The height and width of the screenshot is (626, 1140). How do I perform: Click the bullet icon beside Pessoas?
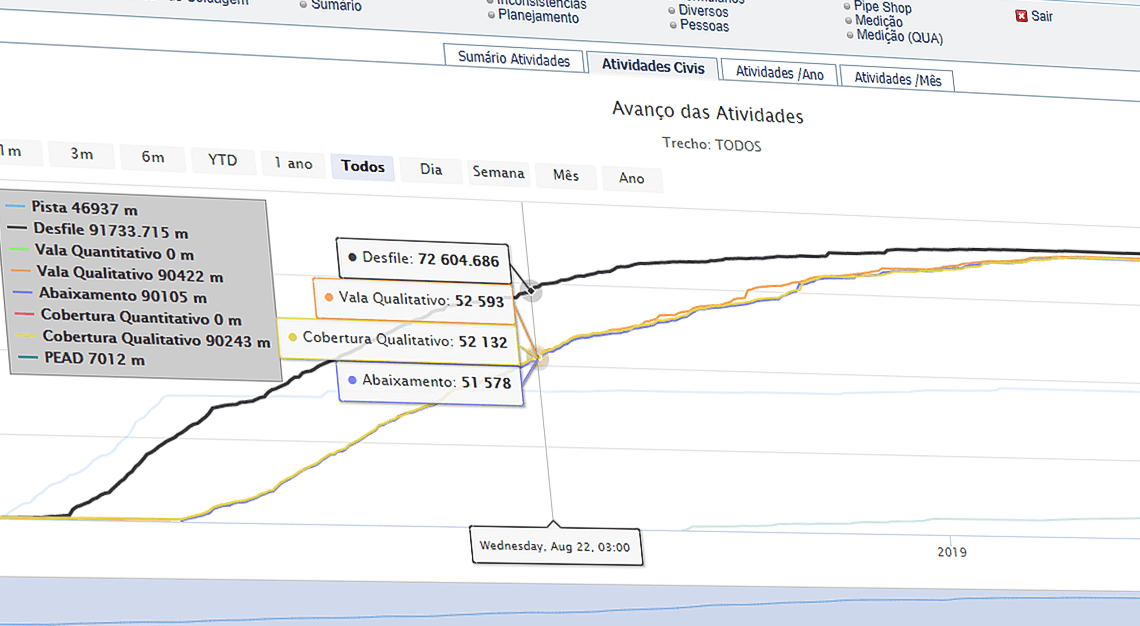[x=673, y=26]
